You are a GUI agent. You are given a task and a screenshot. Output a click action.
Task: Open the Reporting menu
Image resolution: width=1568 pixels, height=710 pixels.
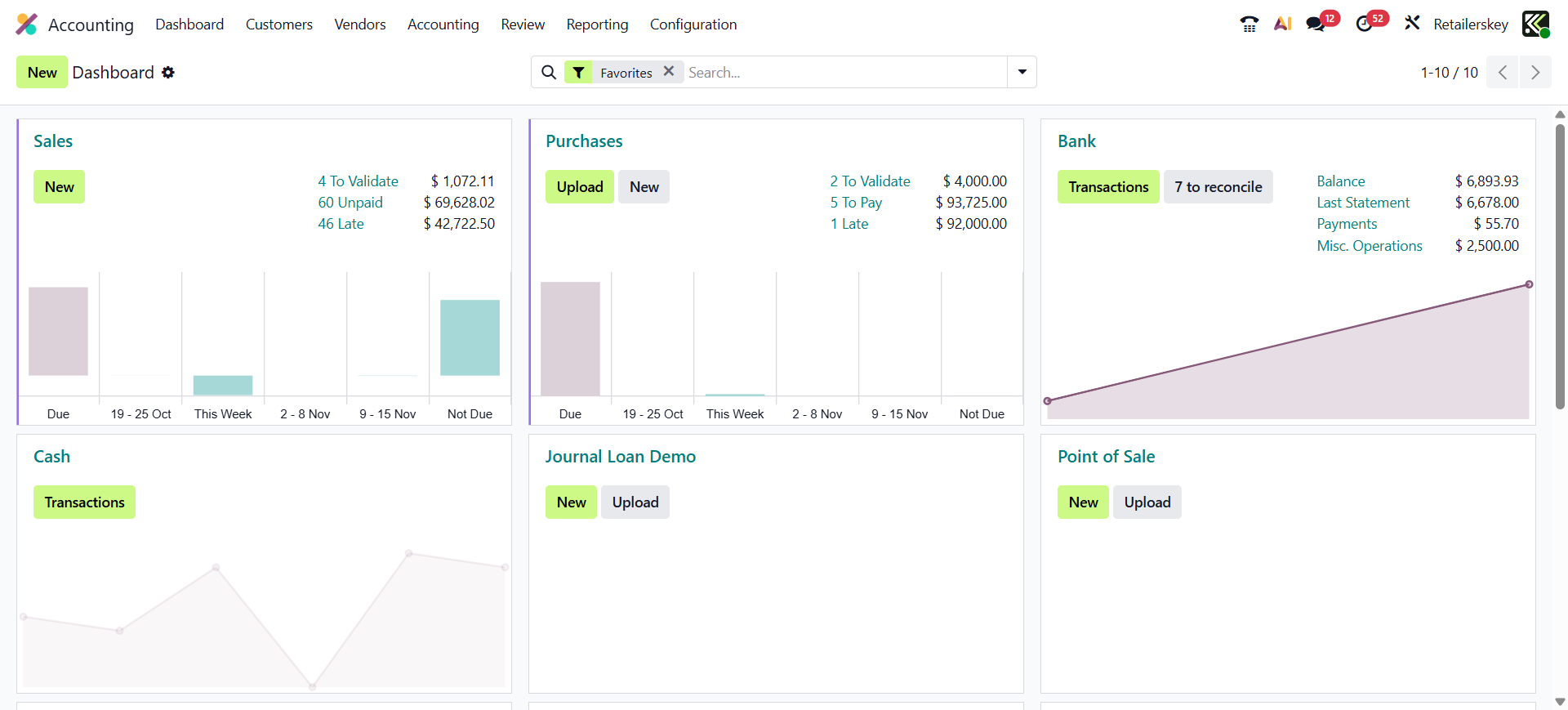(597, 25)
